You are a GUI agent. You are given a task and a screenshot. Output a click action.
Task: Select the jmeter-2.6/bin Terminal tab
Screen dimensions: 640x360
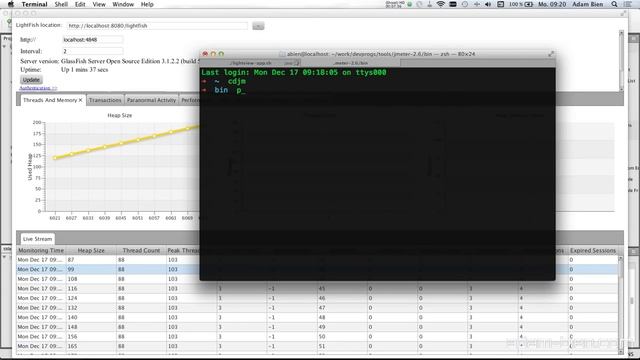(x=350, y=63)
